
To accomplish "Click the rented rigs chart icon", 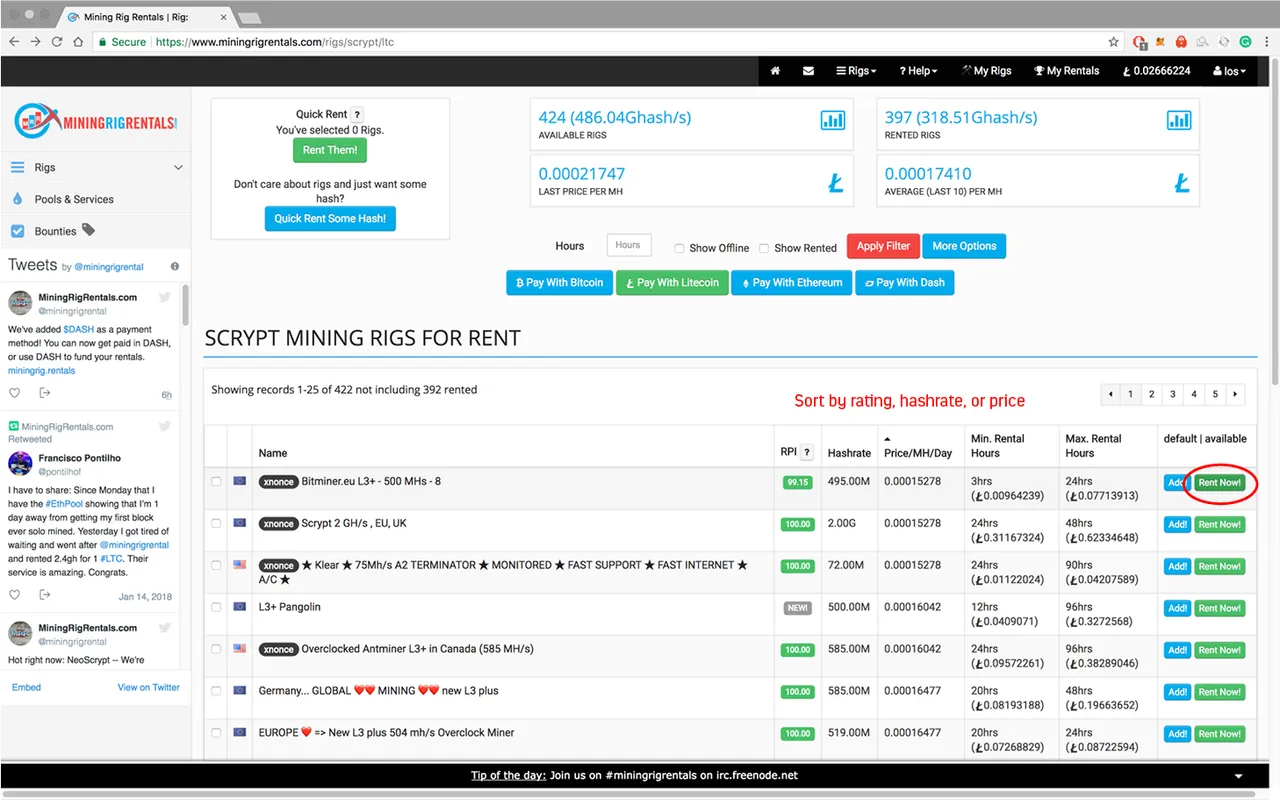I will (1179, 120).
